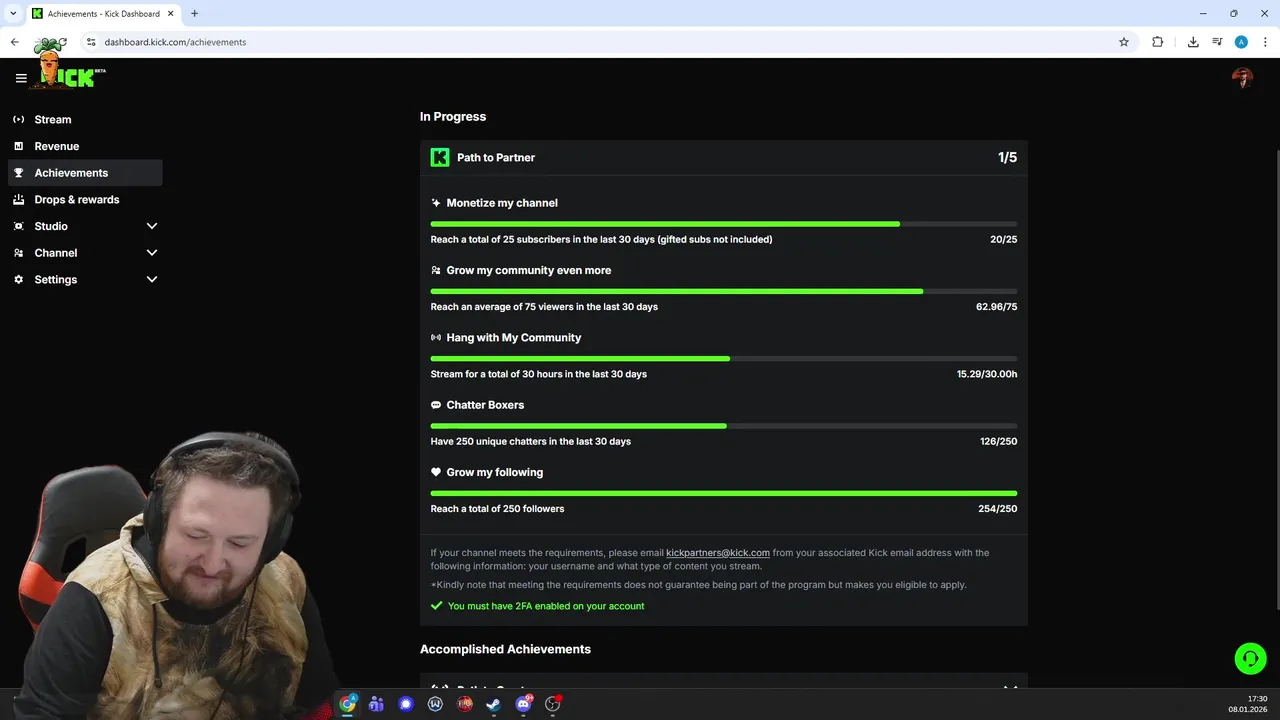Click the "62.96/75" viewer average

[997, 307]
